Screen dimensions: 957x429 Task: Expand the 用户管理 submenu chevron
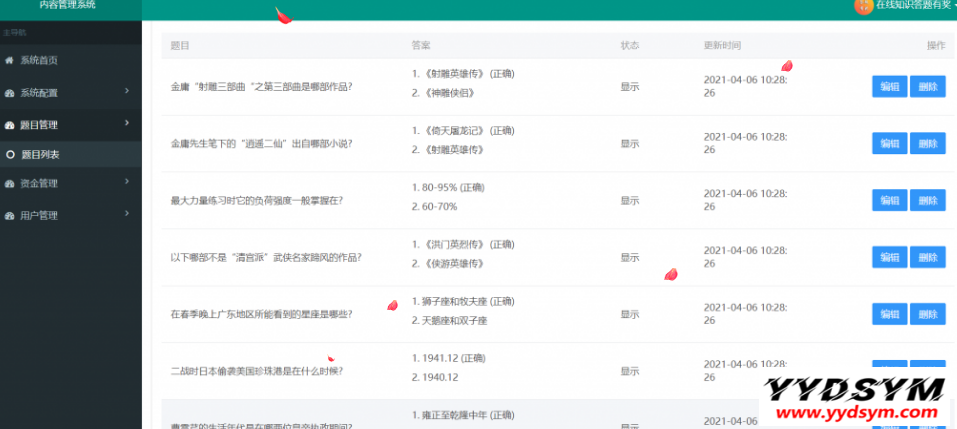click(127, 214)
